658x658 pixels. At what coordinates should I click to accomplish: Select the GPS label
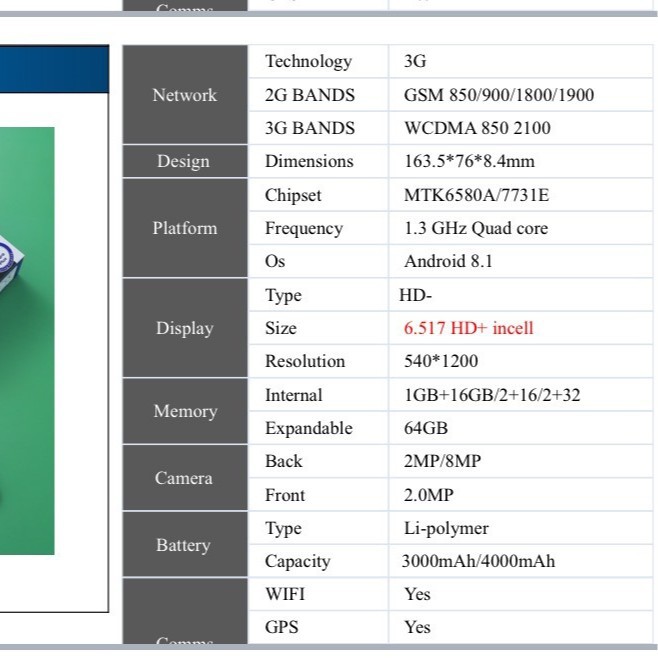(x=282, y=627)
